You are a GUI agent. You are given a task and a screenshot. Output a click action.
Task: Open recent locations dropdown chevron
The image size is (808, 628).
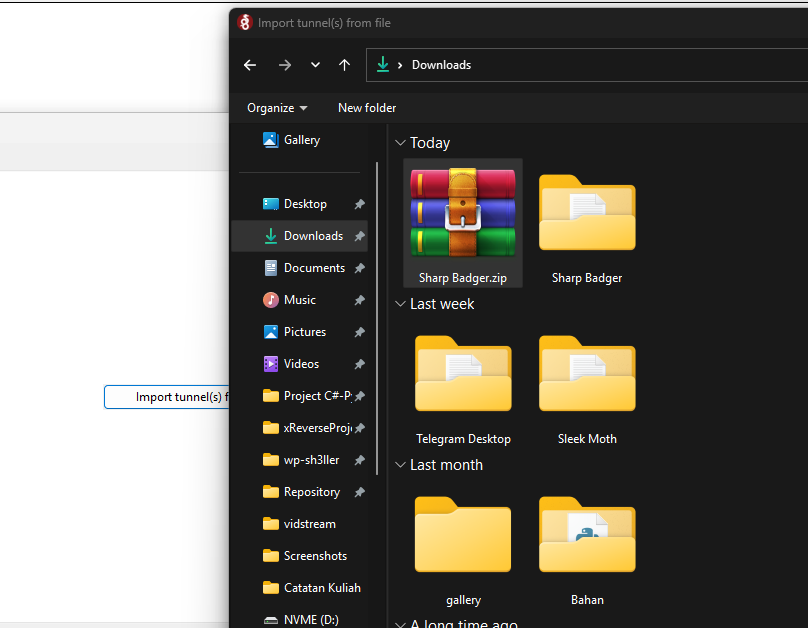point(315,65)
